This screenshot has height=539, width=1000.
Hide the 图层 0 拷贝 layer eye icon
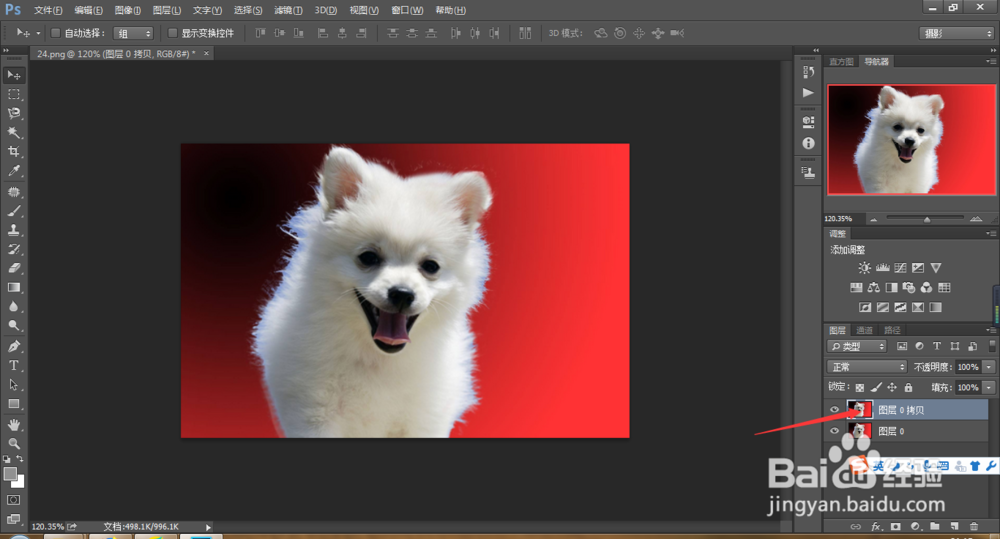click(x=834, y=410)
